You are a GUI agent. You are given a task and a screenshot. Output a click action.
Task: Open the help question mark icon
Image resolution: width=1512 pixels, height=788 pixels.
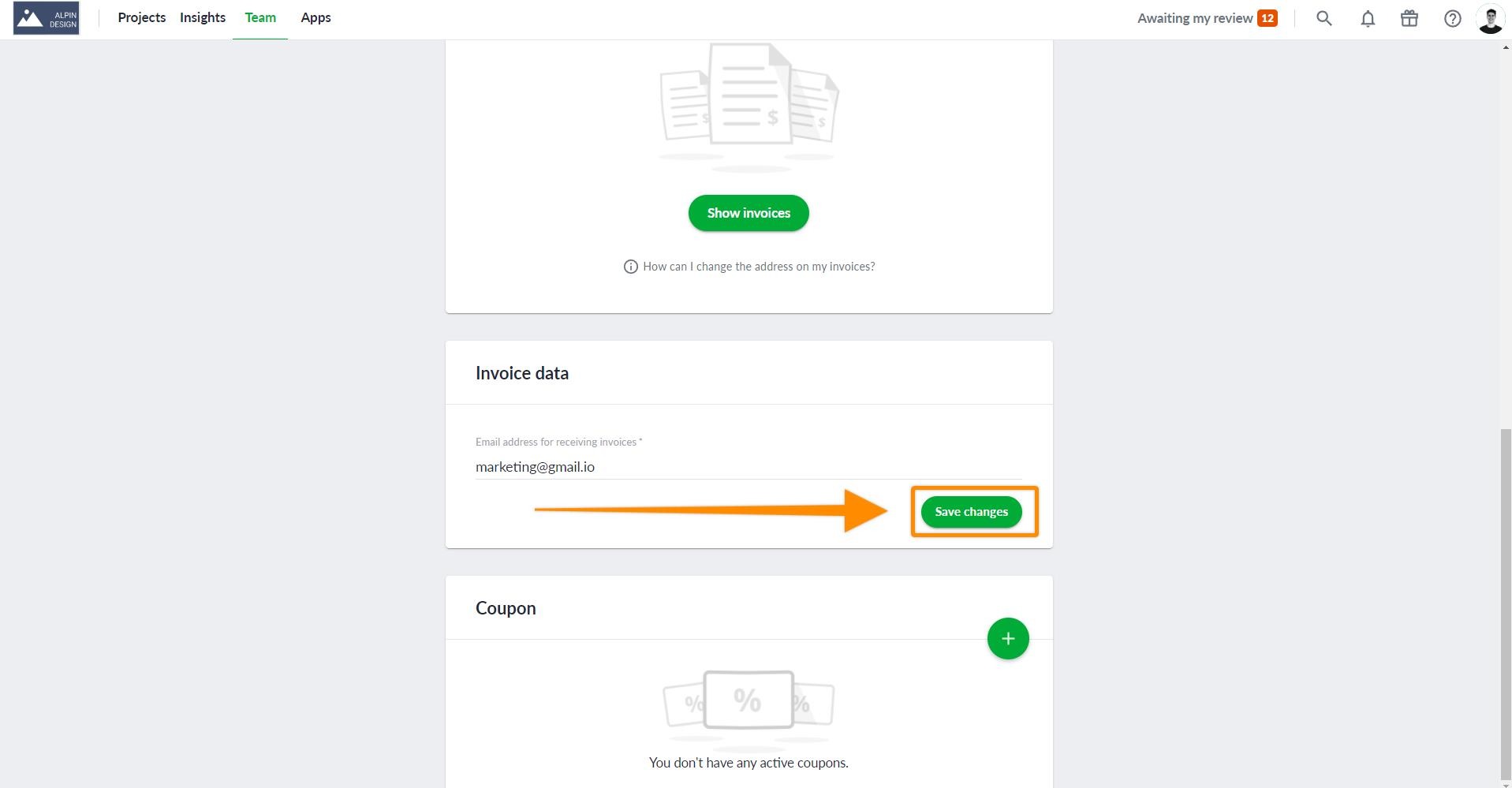pyautogui.click(x=1452, y=18)
